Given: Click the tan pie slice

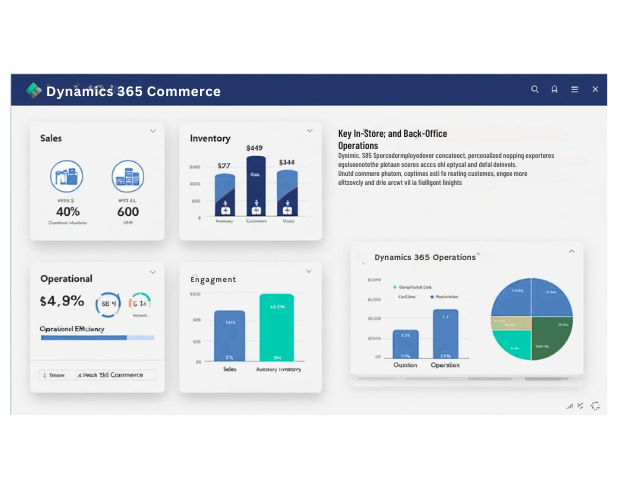Looking at the screenshot, I should click(x=511, y=323).
